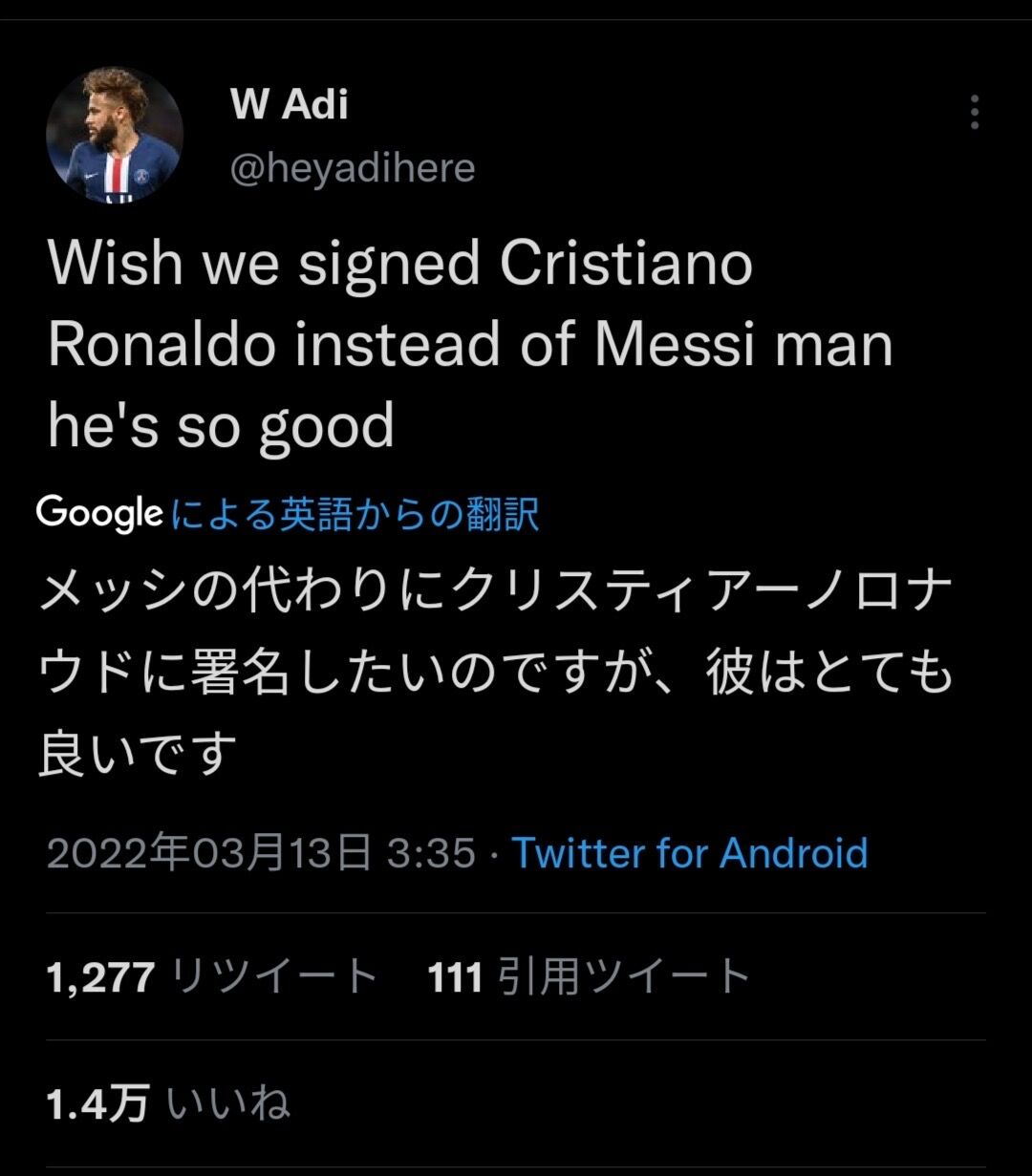Open the いいね likes label
Image resolution: width=1032 pixels, height=1176 pixels.
tap(228, 1103)
